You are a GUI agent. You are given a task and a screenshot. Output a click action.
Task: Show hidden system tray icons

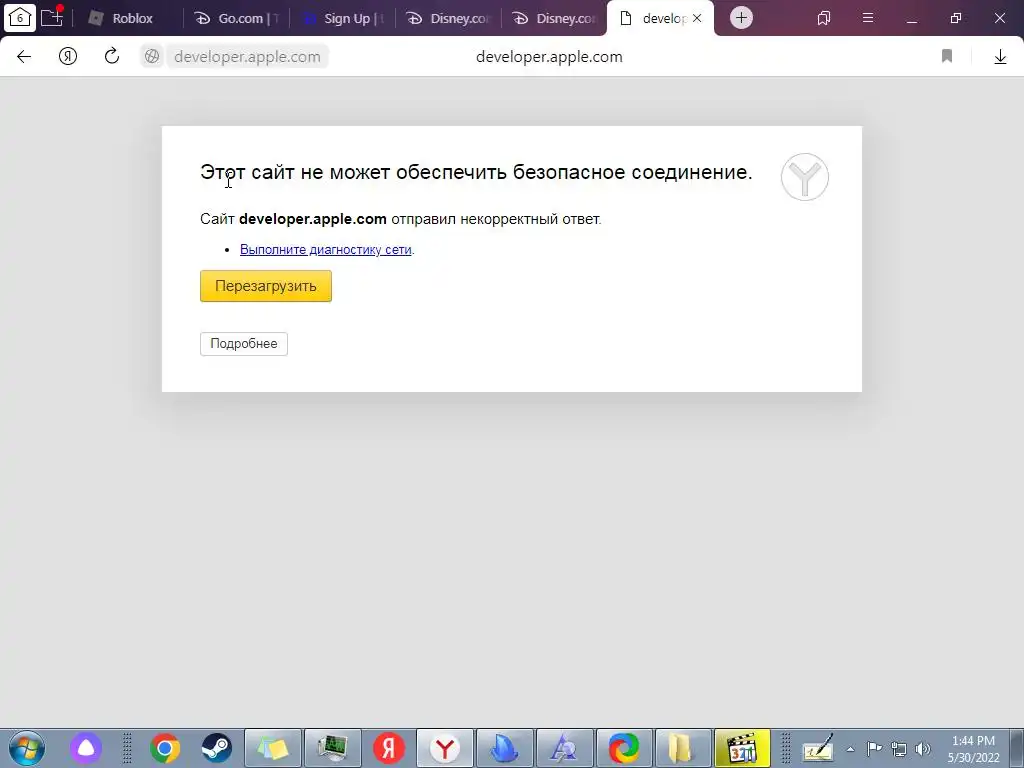pyautogui.click(x=850, y=749)
